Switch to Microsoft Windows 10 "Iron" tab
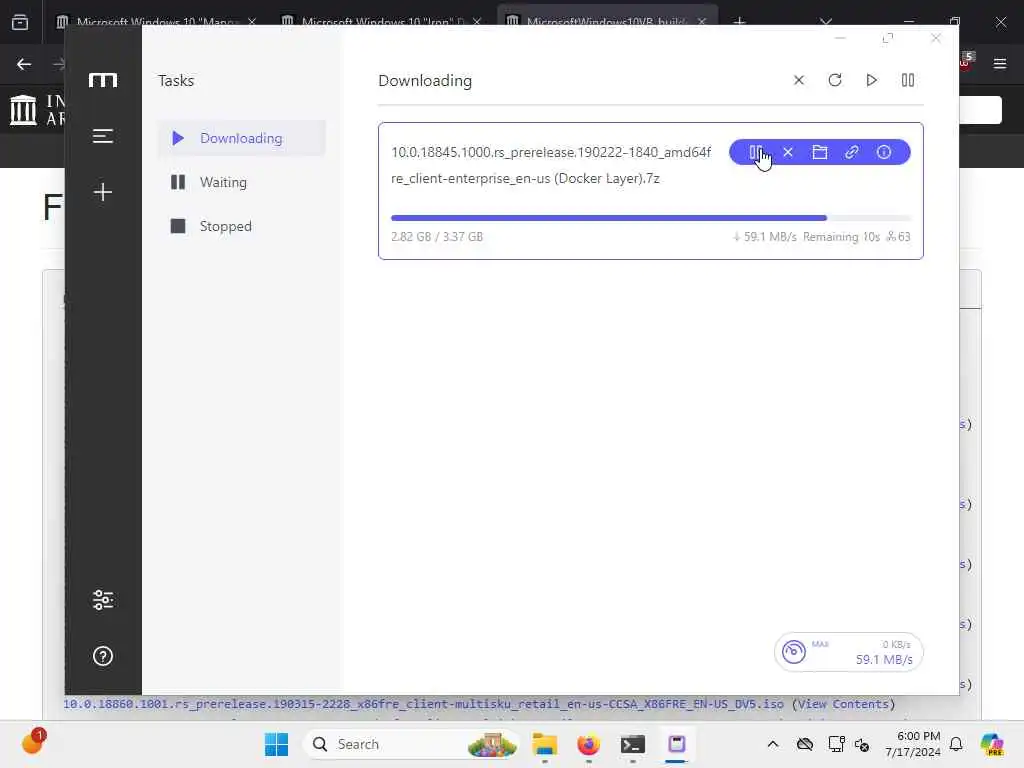 click(382, 22)
